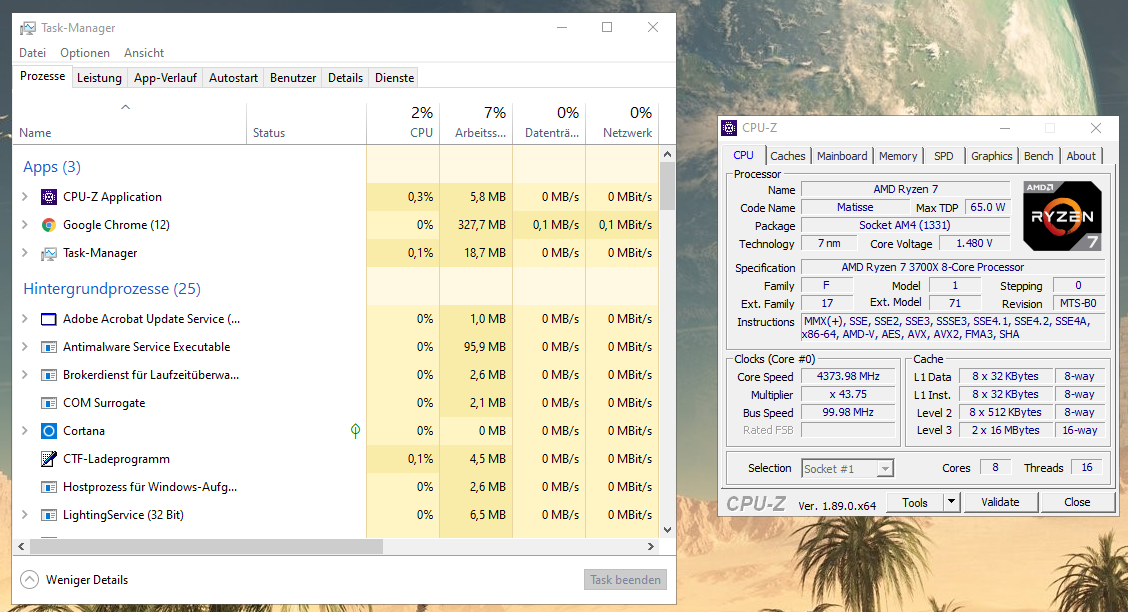Expand the CPU-Z Application process
Viewport: 1128px width, 612px height.
click(x=24, y=197)
